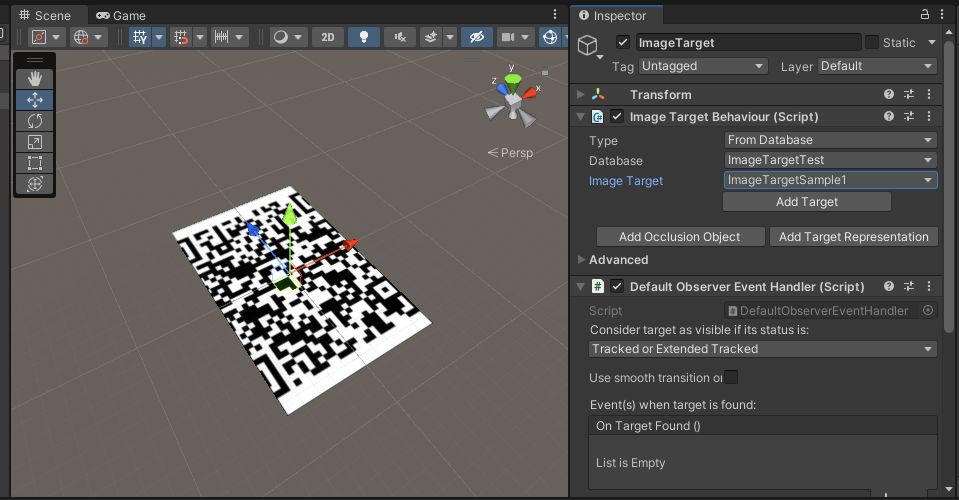Viewport: 959px width, 500px height.
Task: Select the Hand (View) tool
Action: 35,78
